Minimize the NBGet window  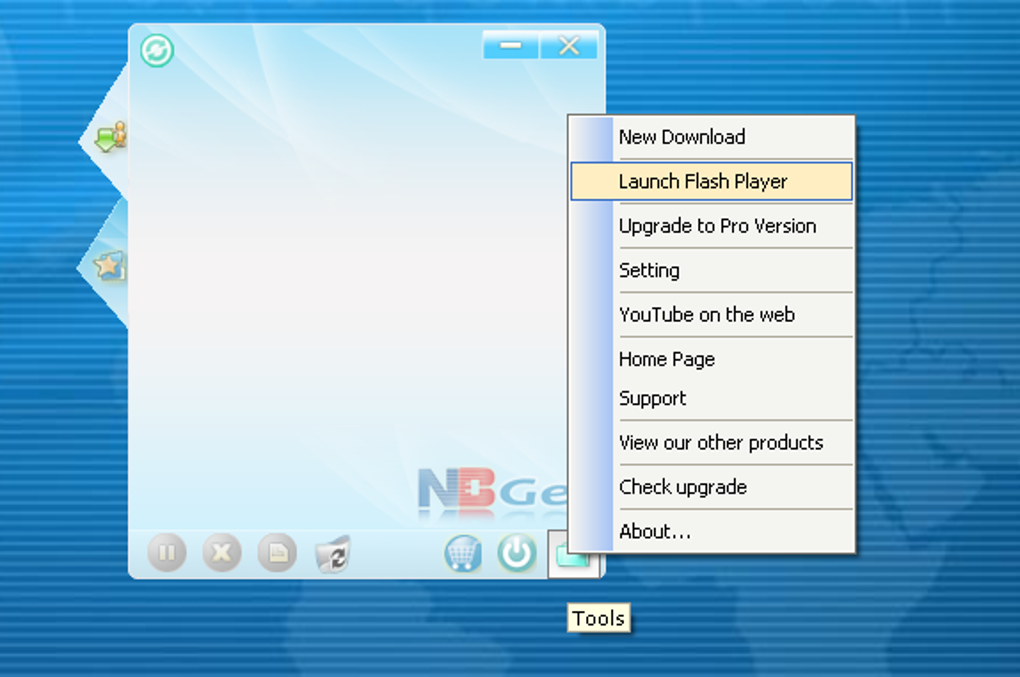511,46
